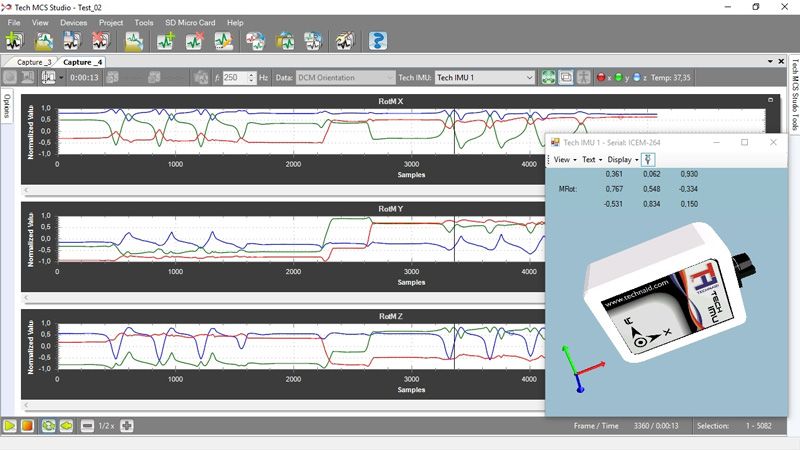The width and height of the screenshot is (800, 450).
Task: Click the loop playback icon
Action: click(47, 426)
